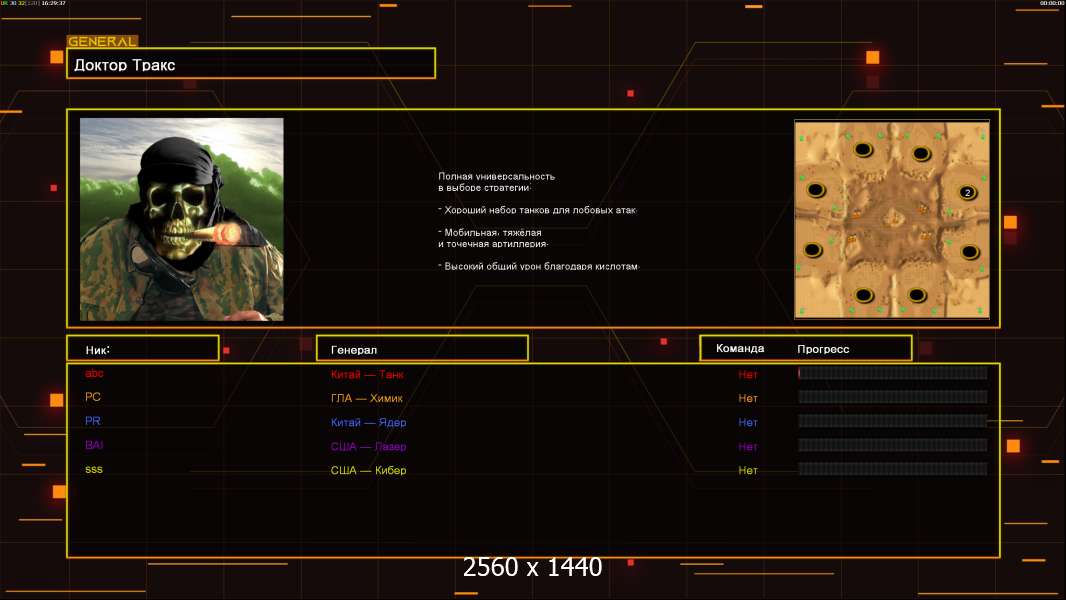This screenshot has width=1066, height=600.
Task: Open the "Китай — Танк" general entry
Action: [367, 375]
